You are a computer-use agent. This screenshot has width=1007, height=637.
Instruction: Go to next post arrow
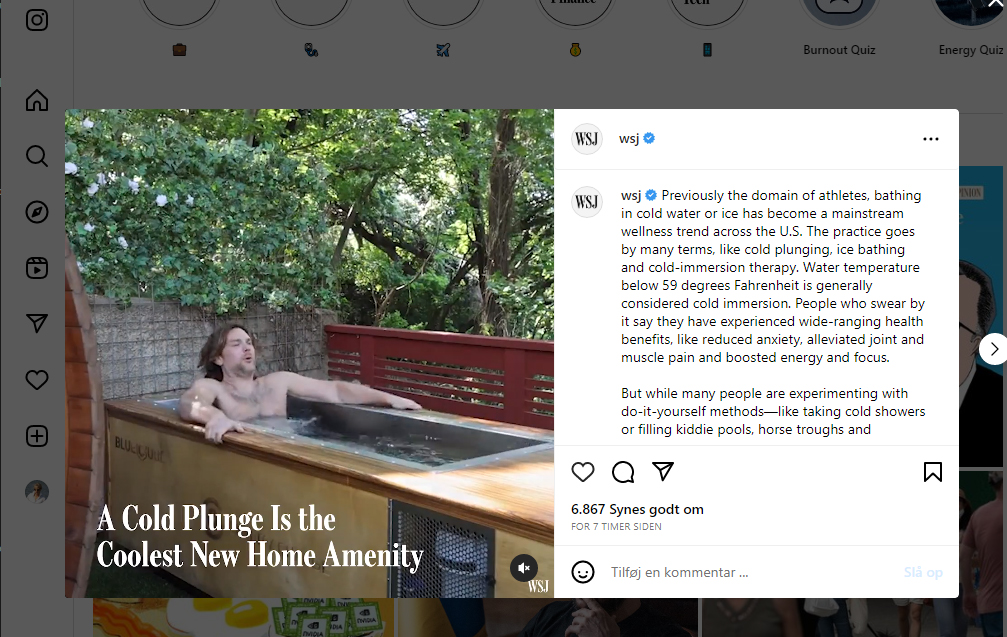tap(994, 349)
